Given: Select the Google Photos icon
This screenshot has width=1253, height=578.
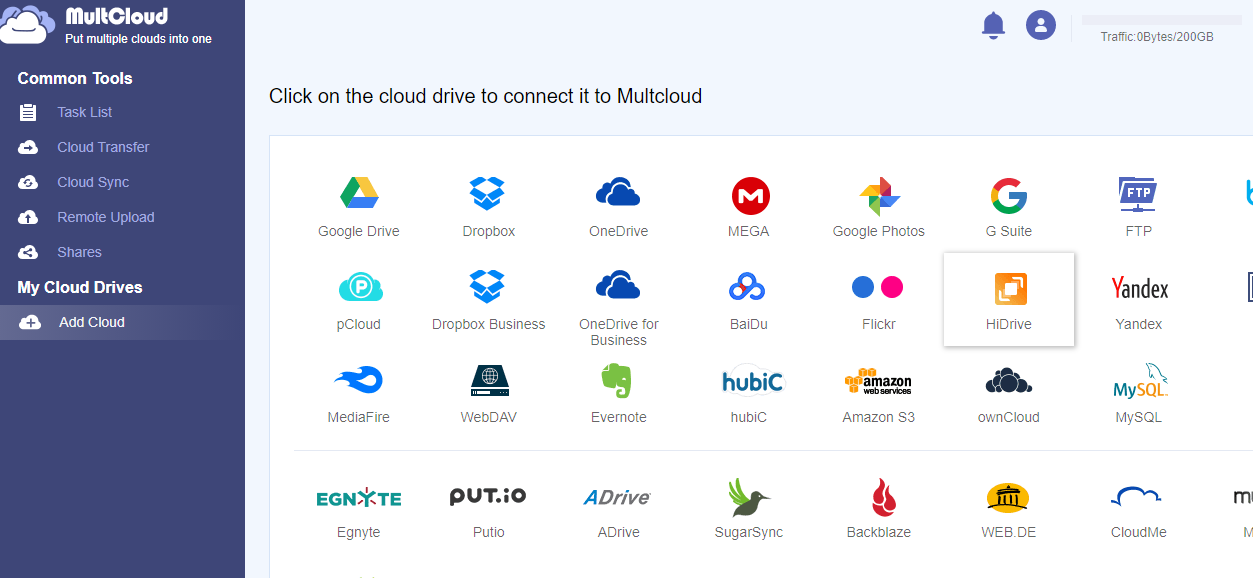Looking at the screenshot, I should pos(879,196).
